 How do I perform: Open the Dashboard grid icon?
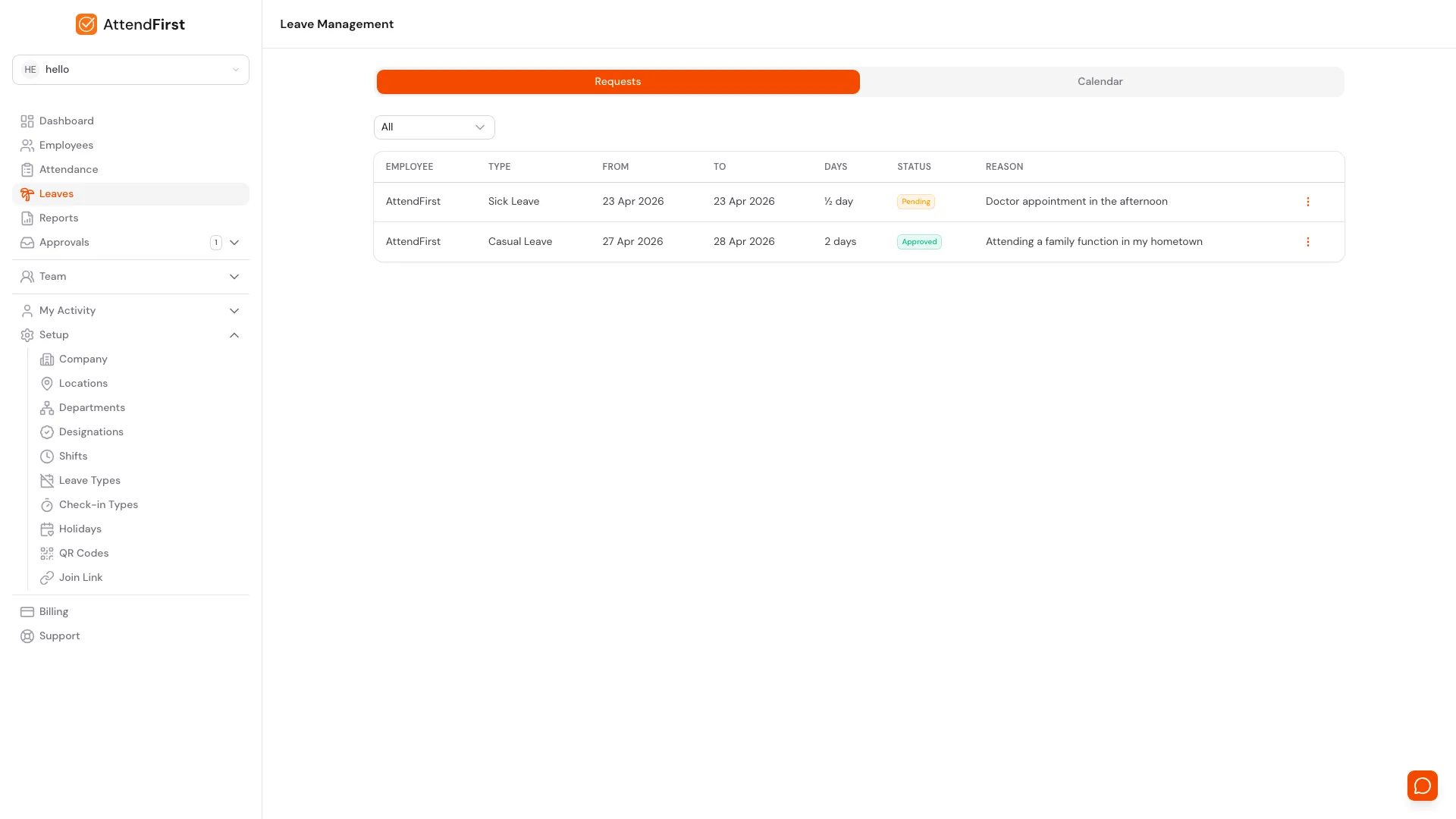tap(27, 121)
